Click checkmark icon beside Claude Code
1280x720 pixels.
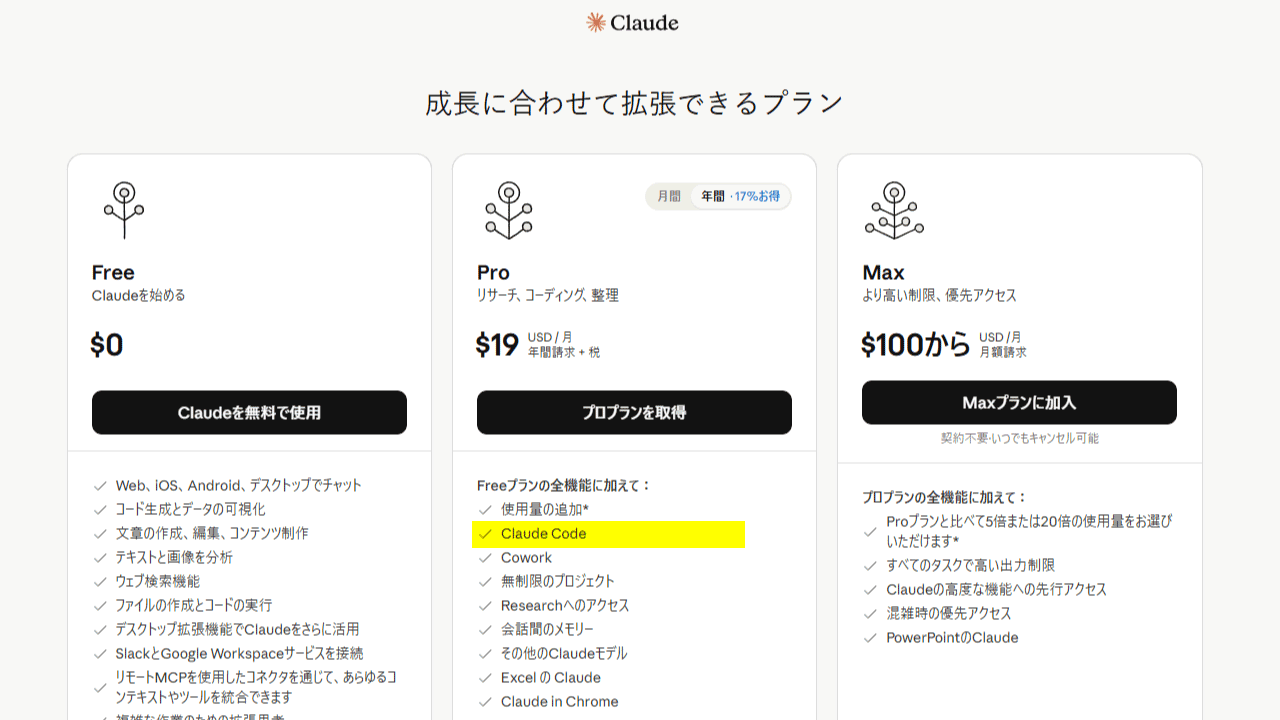point(485,534)
